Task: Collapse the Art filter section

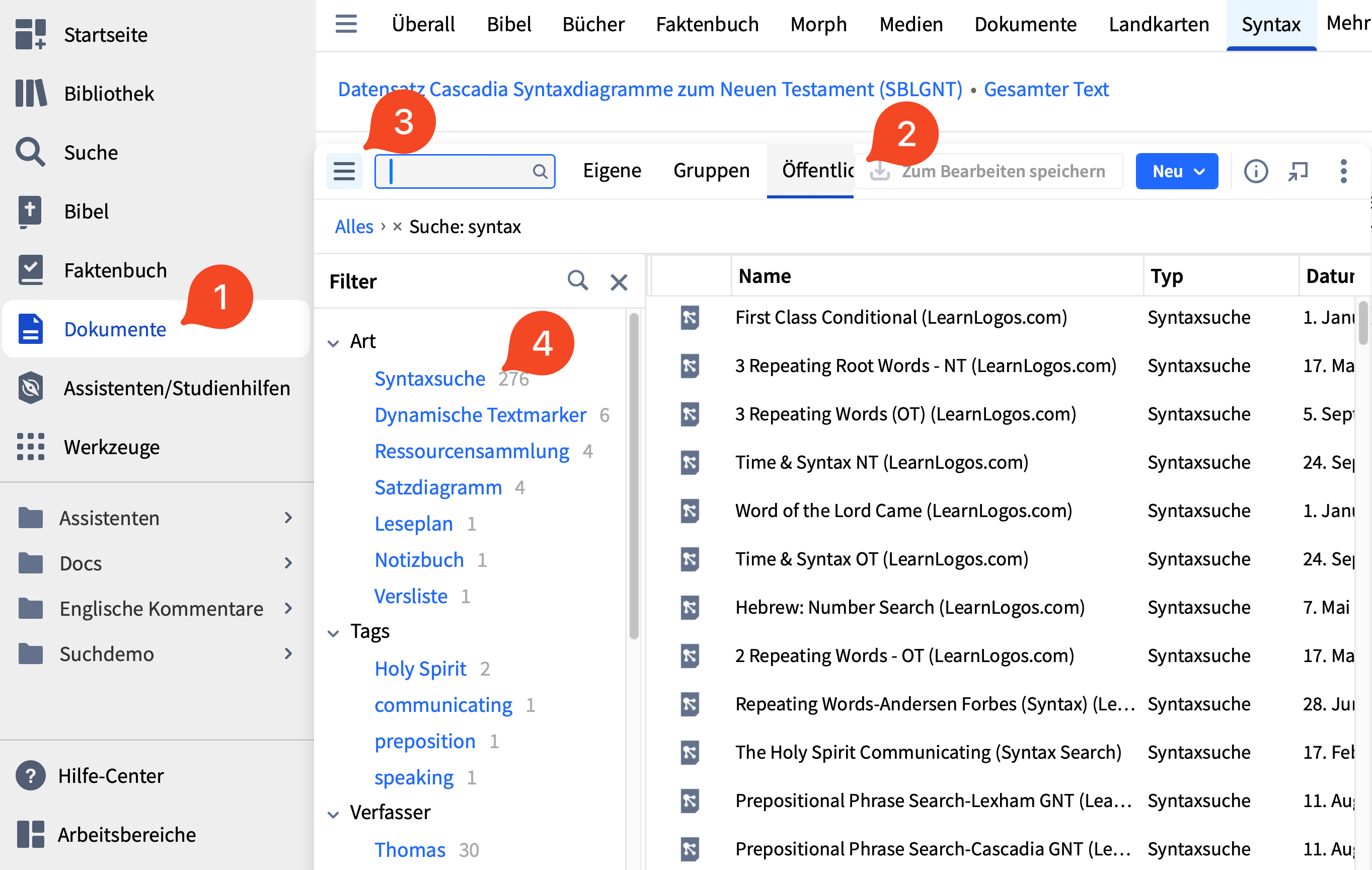Action: coord(333,343)
